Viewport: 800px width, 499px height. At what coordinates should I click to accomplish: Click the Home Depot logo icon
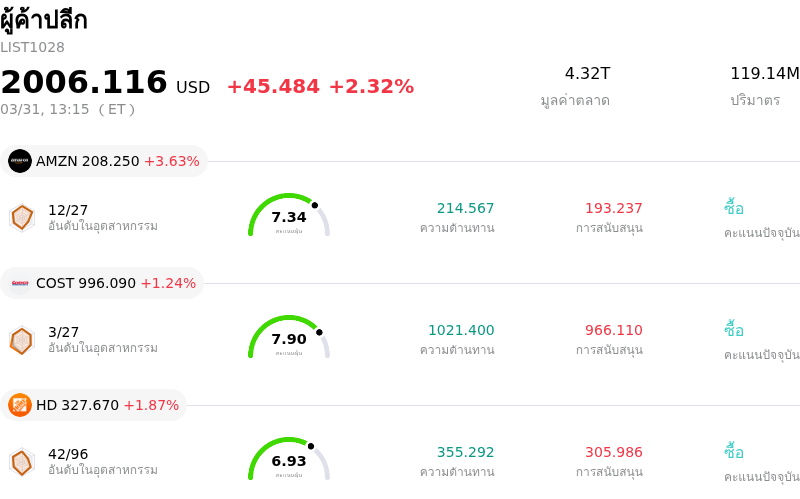[20, 405]
